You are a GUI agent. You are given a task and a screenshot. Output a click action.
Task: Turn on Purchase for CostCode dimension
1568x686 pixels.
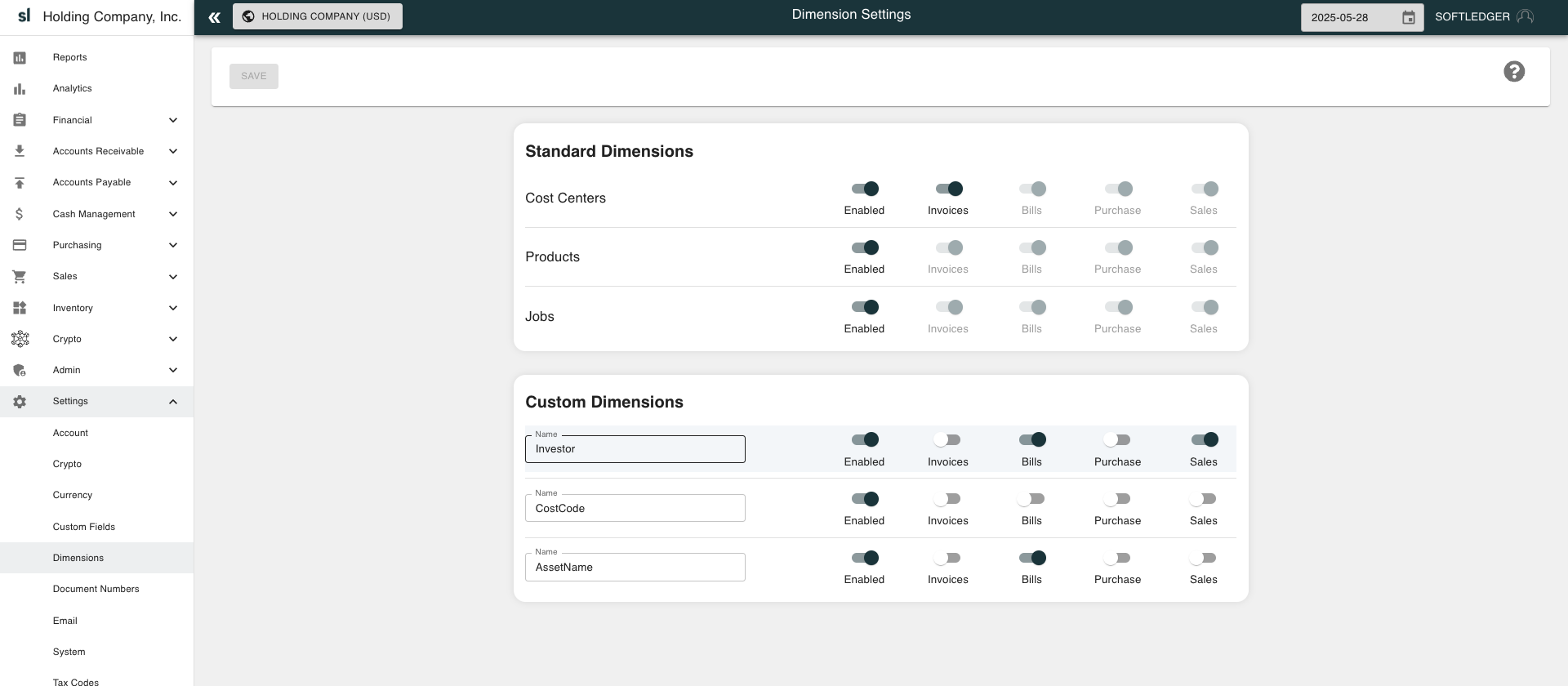point(1117,499)
